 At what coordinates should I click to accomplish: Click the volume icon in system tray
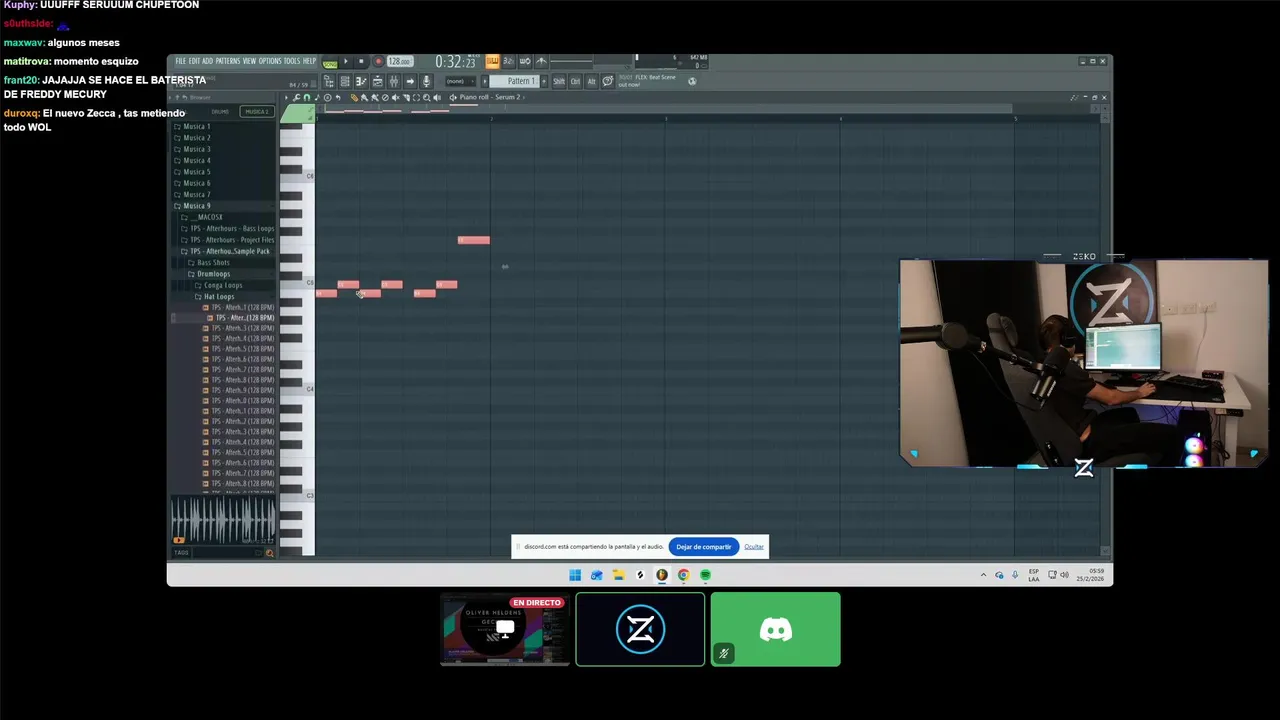[x=1064, y=575]
